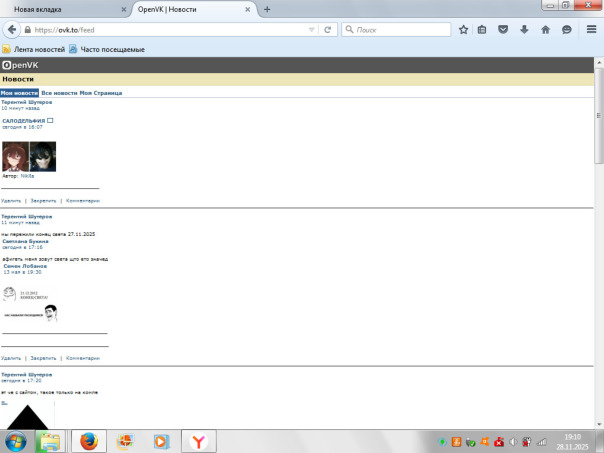Viewport: 604px width, 453px height.
Task: Open Терентий Шуперов profile, сегодня в 17:20 post
Action: (27, 374)
